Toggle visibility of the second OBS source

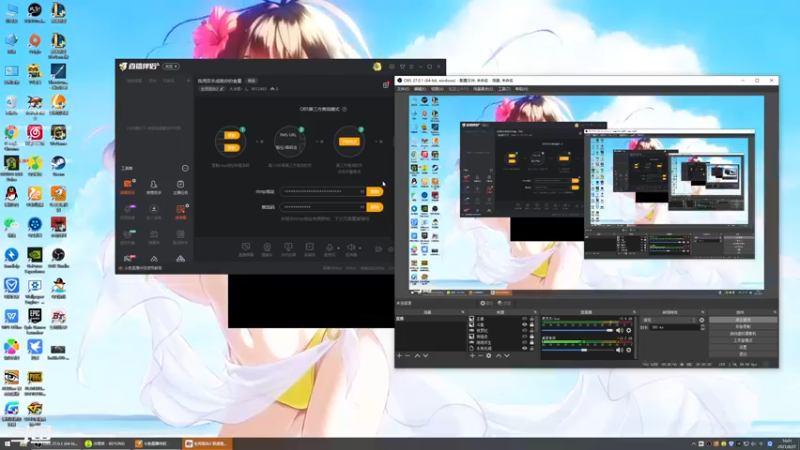[x=524, y=324]
